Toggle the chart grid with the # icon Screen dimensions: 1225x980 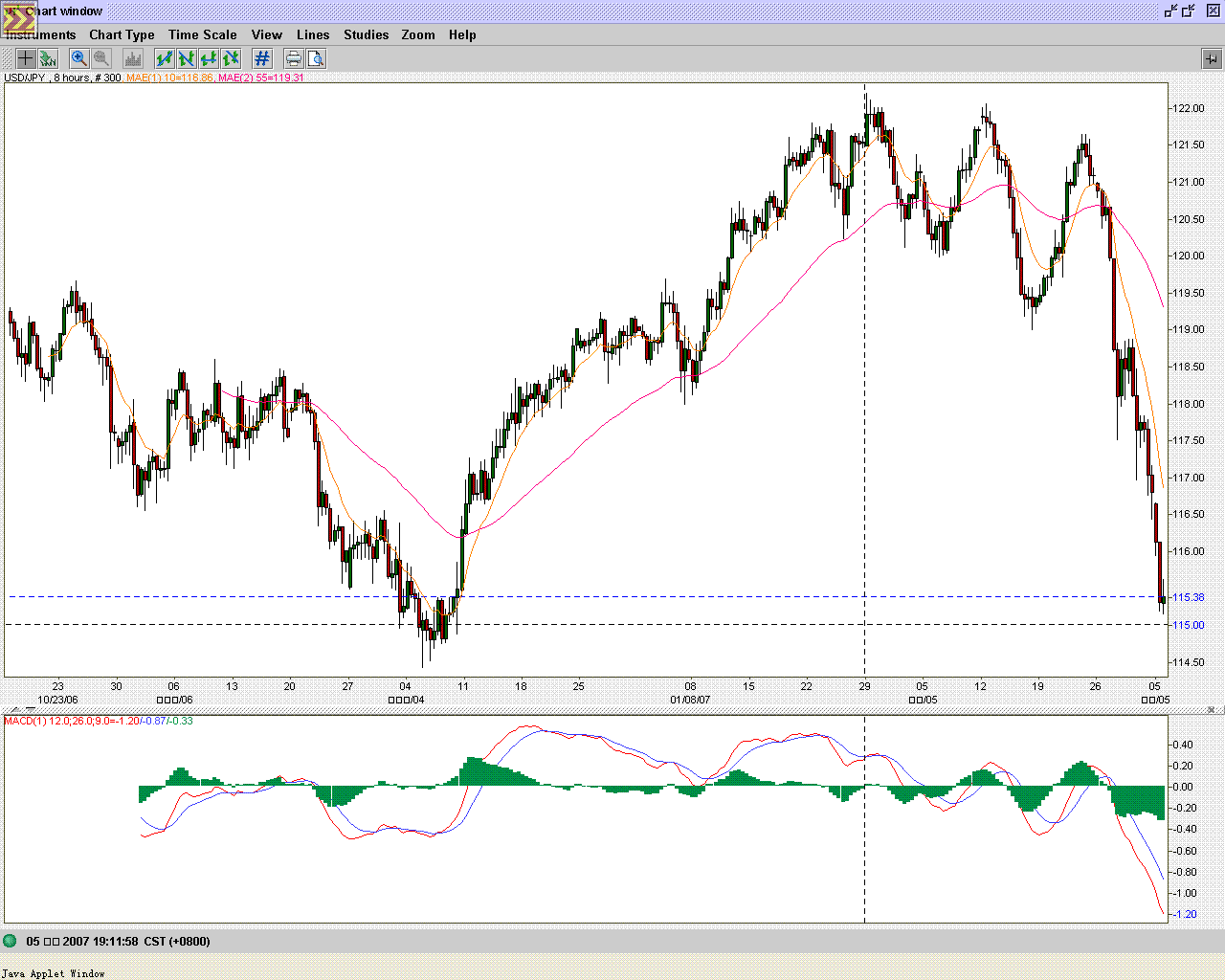tap(262, 59)
